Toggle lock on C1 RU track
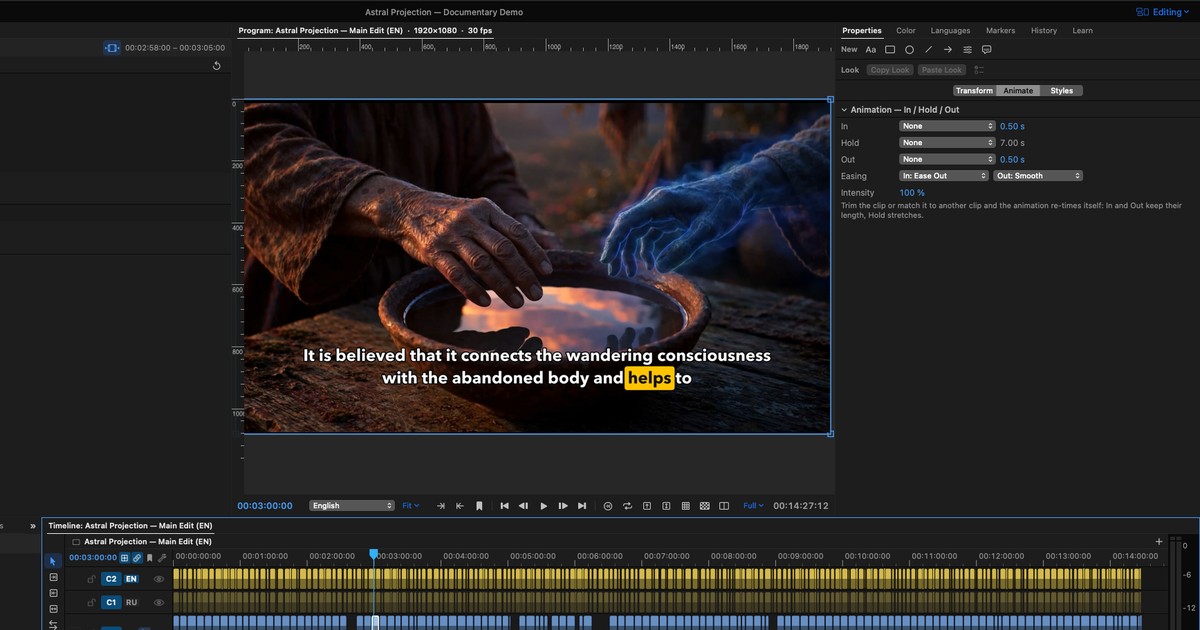1200x630 pixels. 91,602
